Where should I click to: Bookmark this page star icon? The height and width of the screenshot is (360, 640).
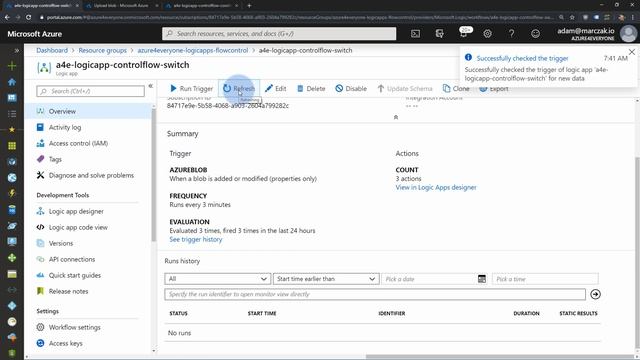(572, 17)
